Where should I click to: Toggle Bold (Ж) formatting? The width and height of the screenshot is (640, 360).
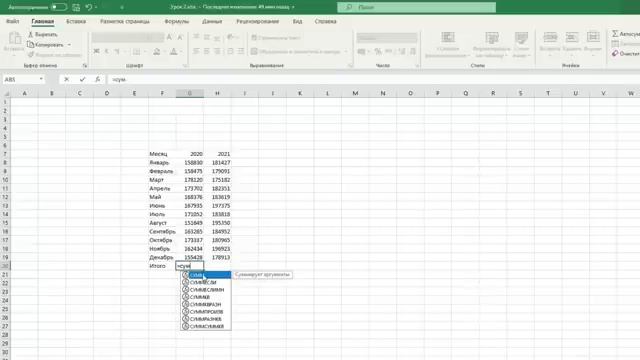click(x=96, y=51)
